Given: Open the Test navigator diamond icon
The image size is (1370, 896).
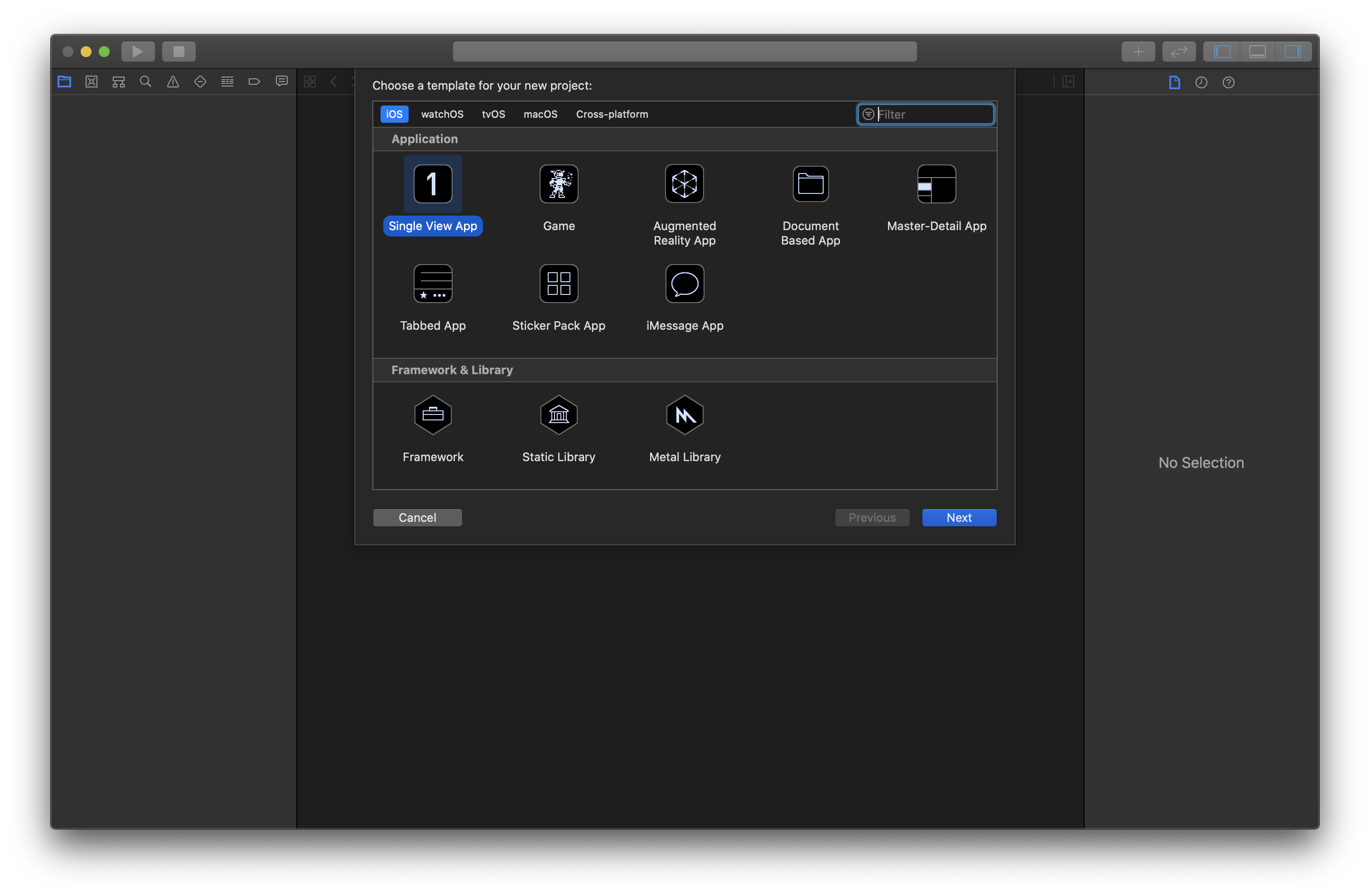Looking at the screenshot, I should coord(200,82).
